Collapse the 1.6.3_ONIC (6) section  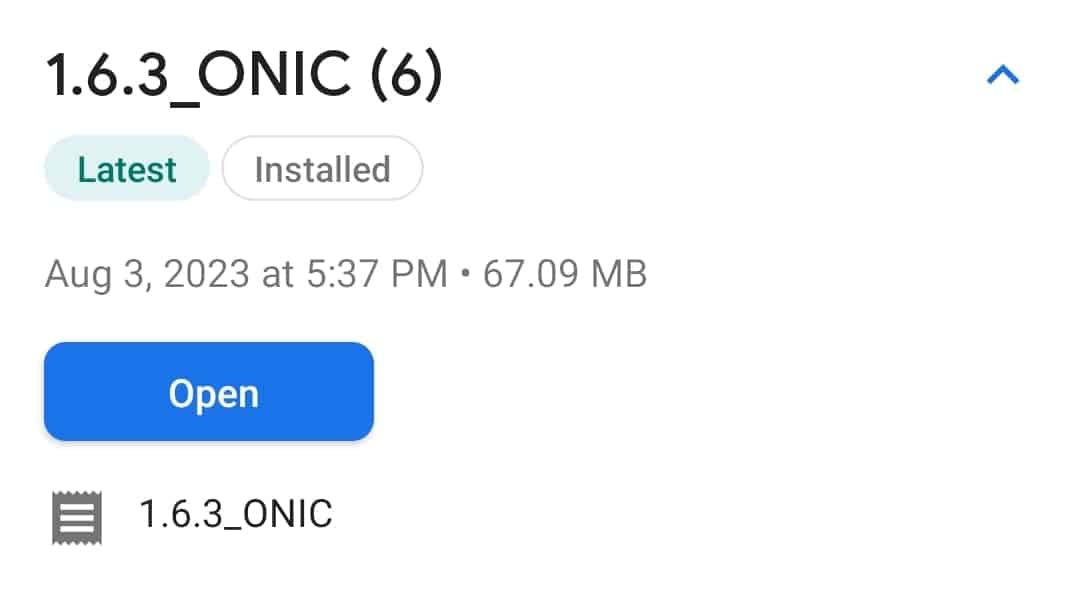[x=1002, y=75]
